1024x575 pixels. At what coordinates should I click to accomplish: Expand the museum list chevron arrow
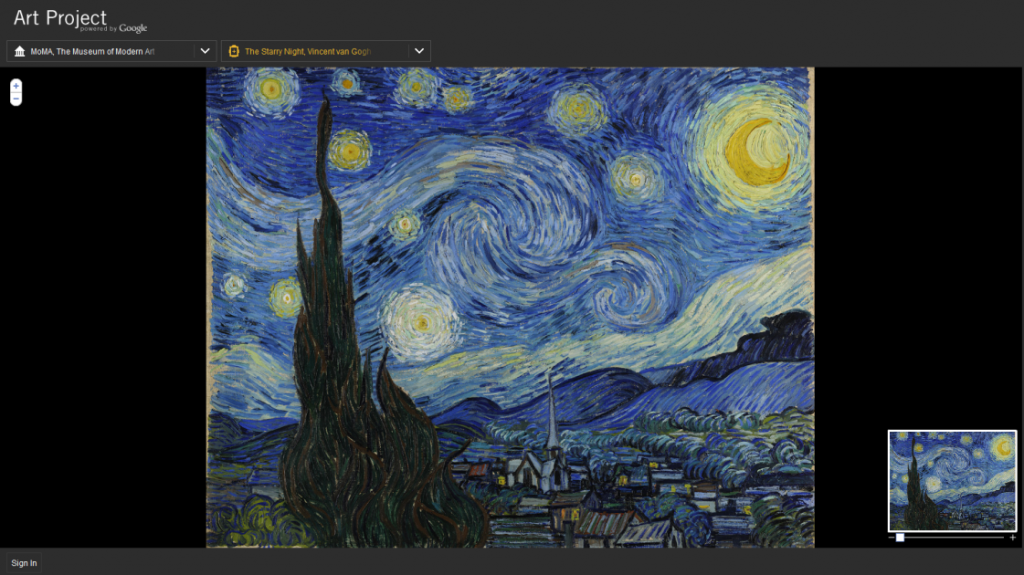tap(205, 51)
